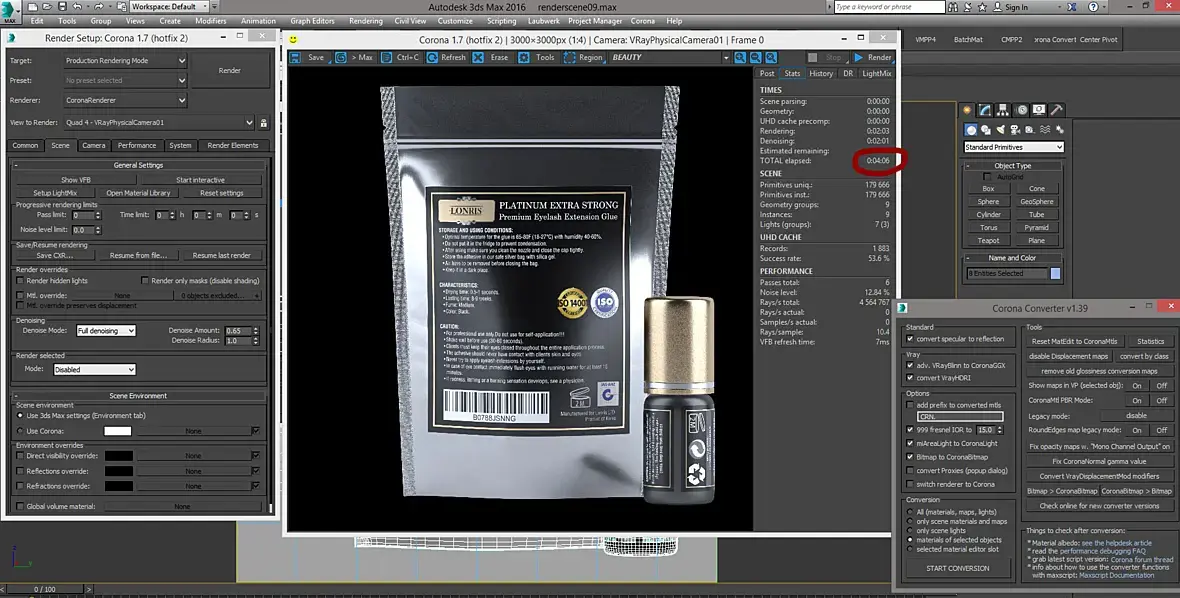The image size is (1180, 598).
Task: Click the START CONVERSION button
Action: pyautogui.click(x=957, y=569)
